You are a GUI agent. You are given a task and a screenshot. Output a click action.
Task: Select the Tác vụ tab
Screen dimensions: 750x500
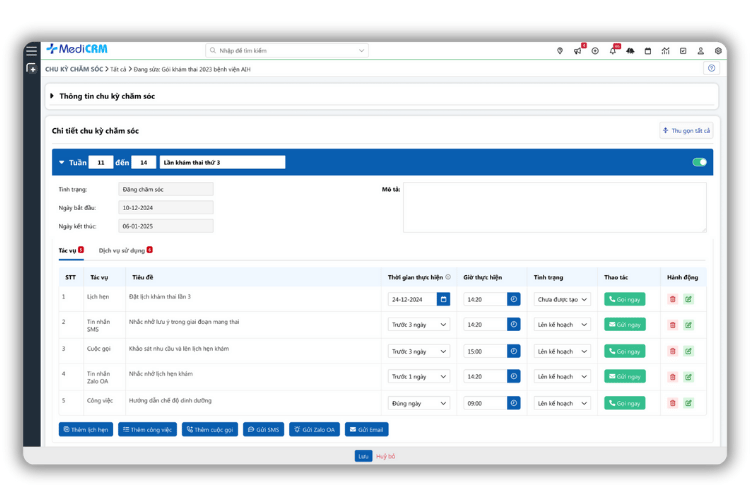click(68, 250)
